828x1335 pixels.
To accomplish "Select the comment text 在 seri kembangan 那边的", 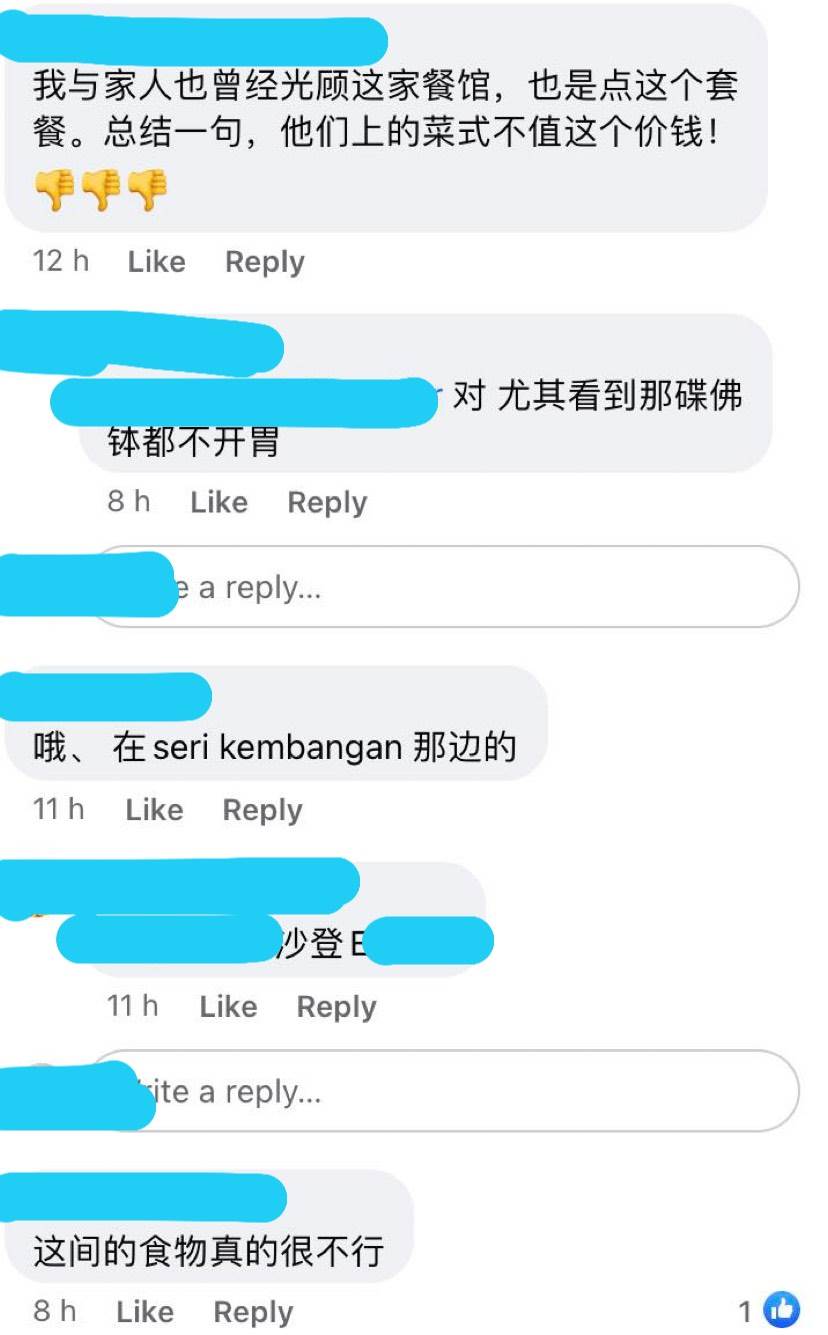I will (x=316, y=747).
